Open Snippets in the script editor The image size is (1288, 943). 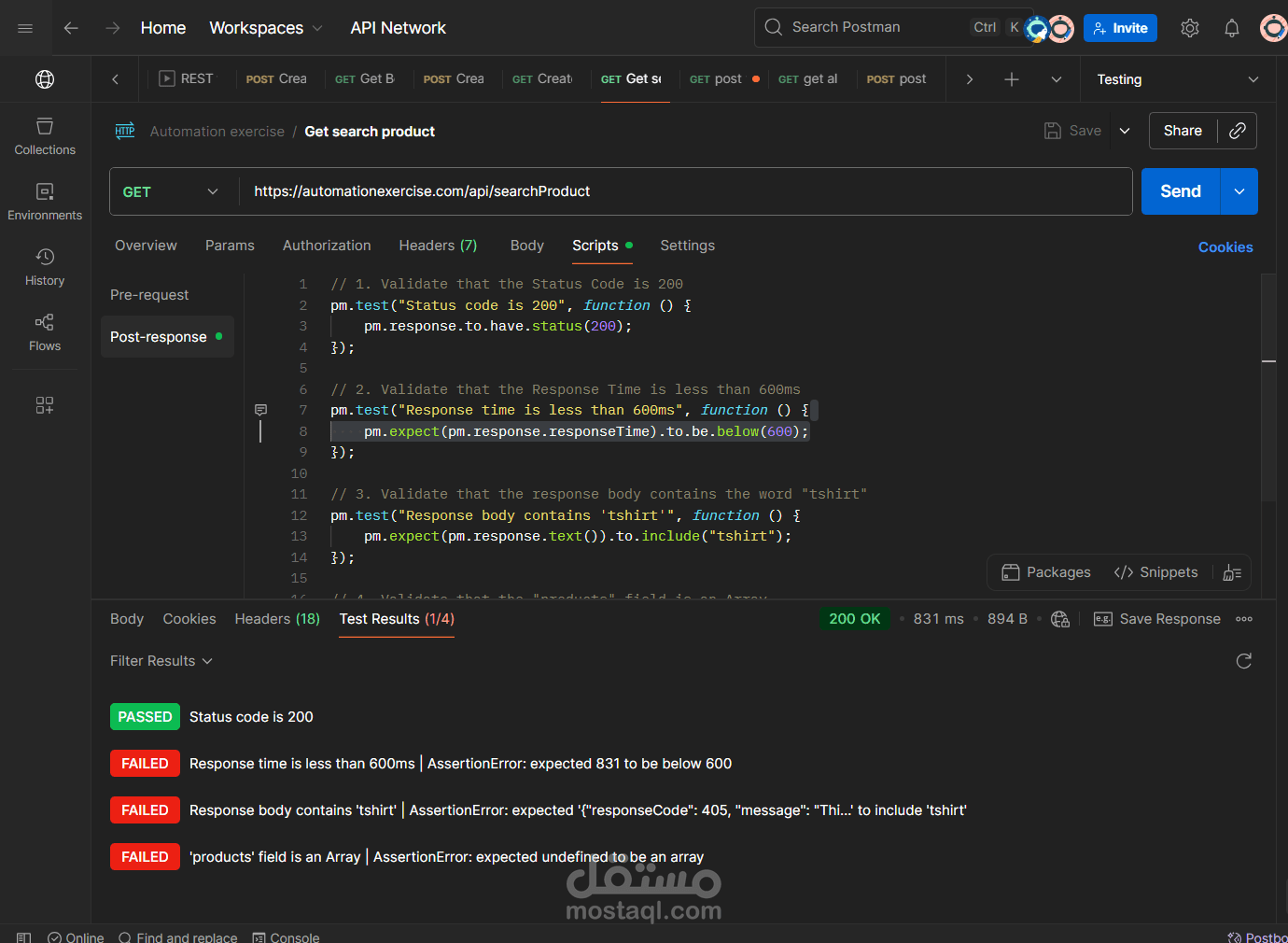[x=1155, y=572]
